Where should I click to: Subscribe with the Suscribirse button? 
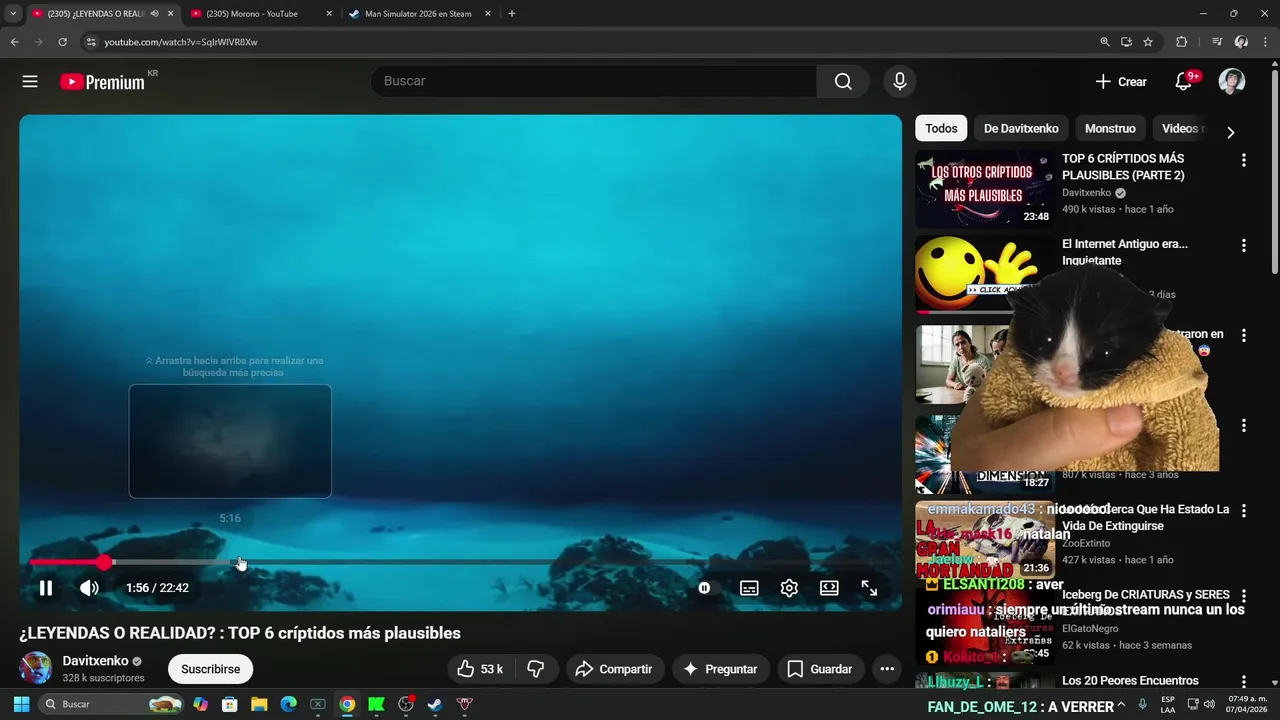click(x=210, y=669)
